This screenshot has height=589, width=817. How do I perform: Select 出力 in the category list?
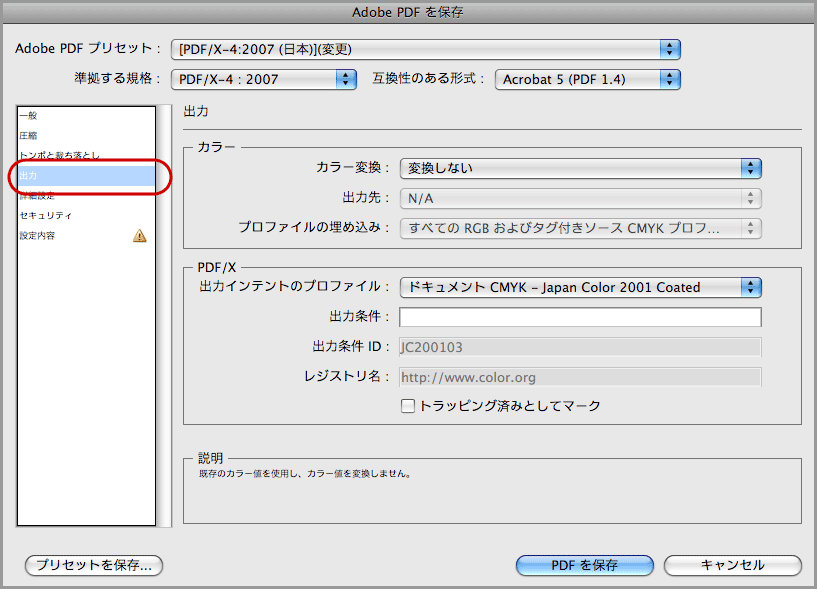point(86,176)
